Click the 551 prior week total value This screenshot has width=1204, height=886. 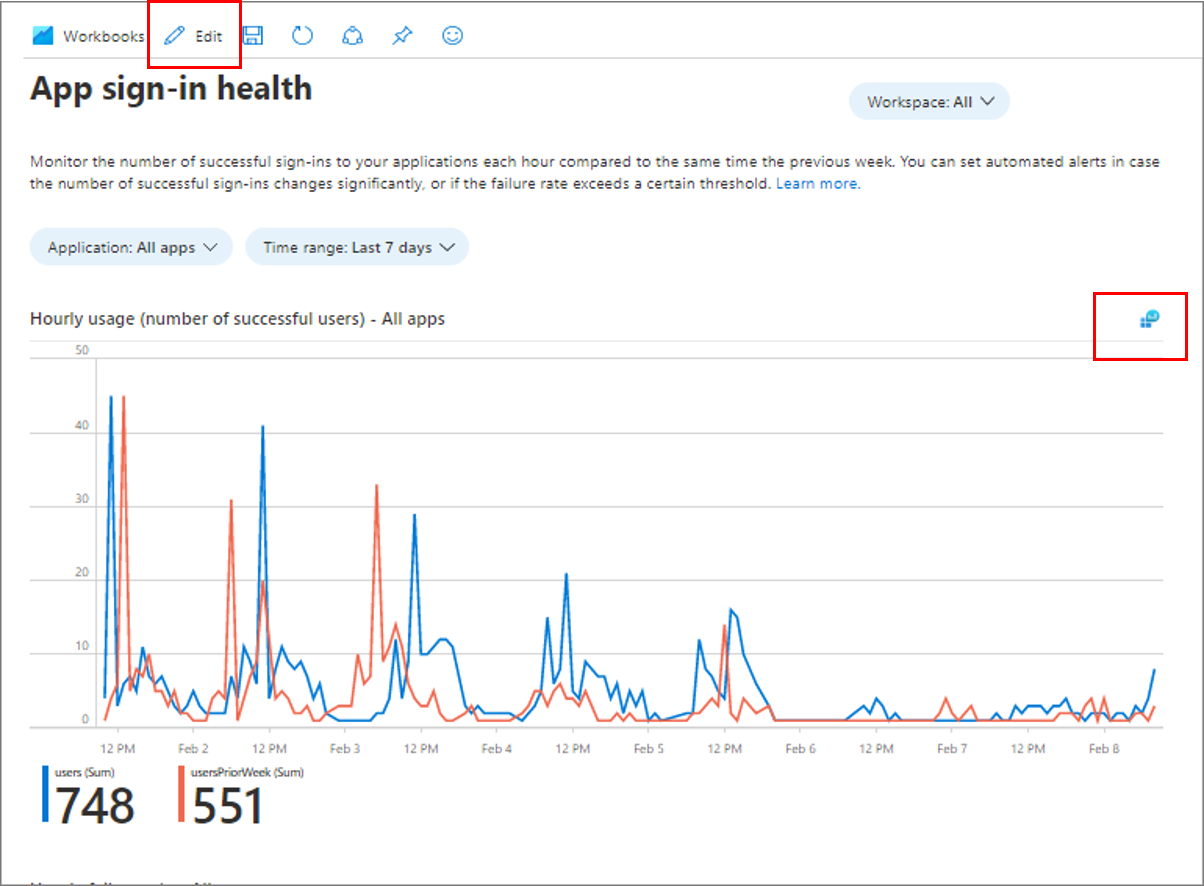228,806
